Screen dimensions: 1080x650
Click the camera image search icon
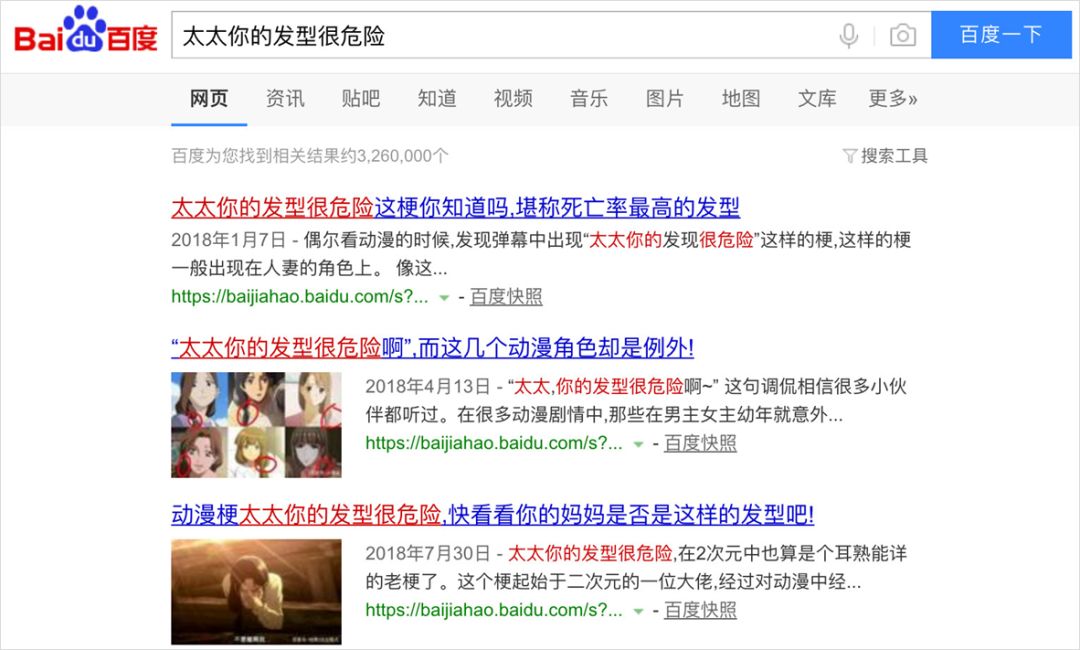click(x=902, y=35)
